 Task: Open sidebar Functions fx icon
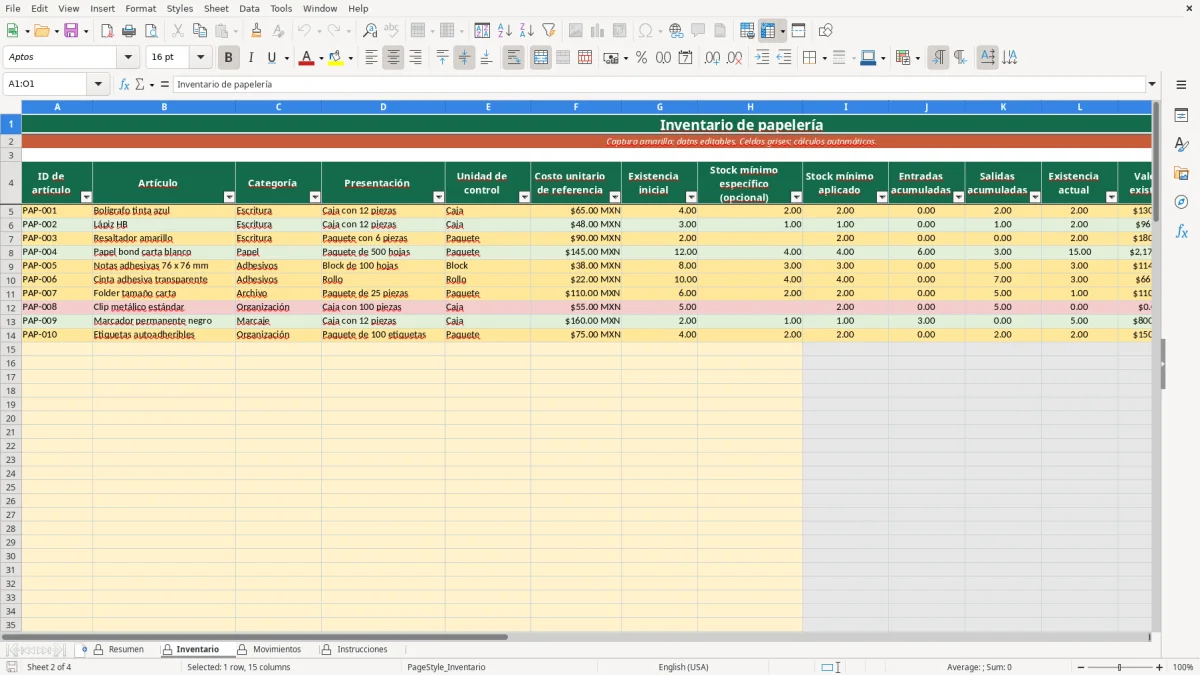click(x=1181, y=231)
